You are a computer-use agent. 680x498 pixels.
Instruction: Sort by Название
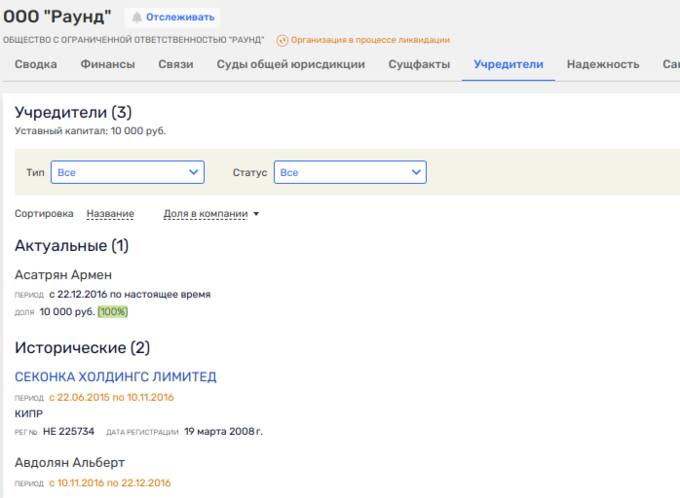point(110,213)
